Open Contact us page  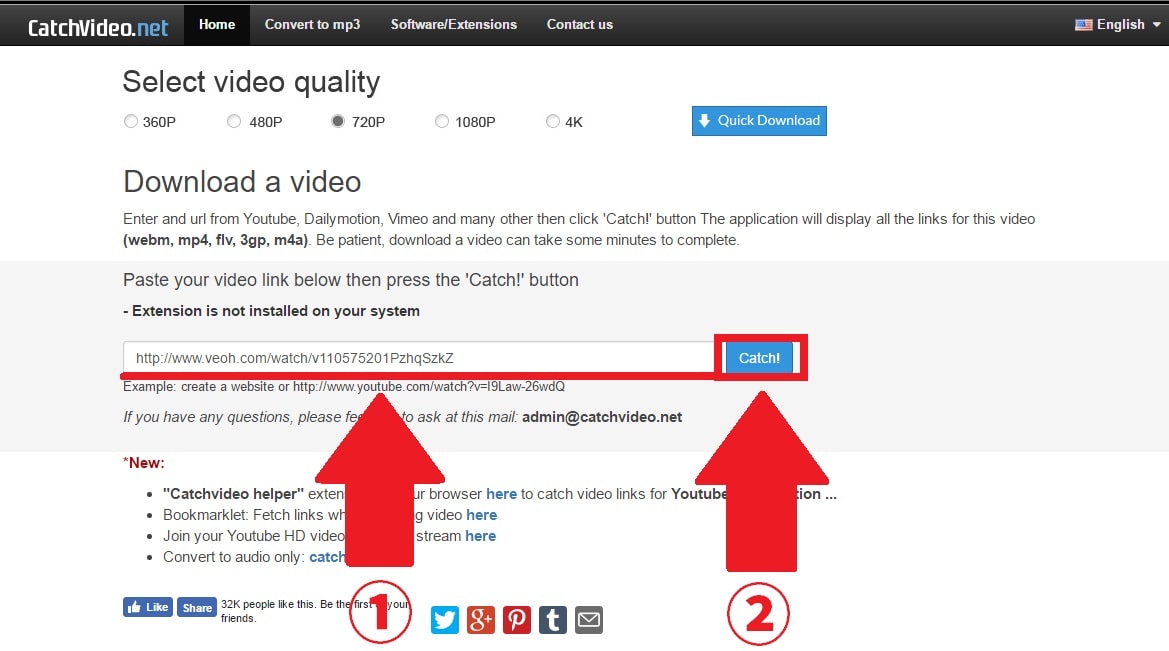point(579,25)
